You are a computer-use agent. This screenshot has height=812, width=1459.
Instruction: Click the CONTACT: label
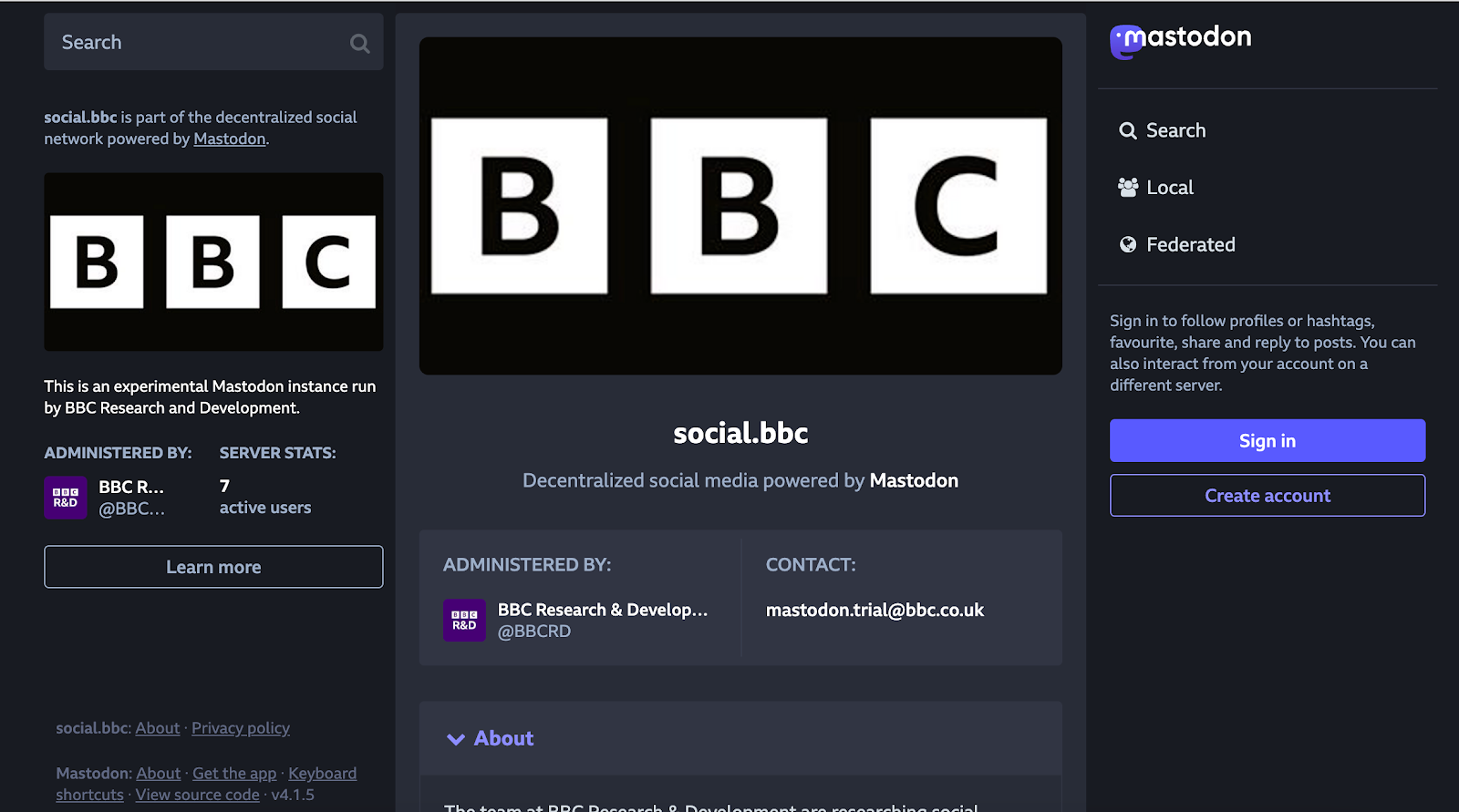811,565
